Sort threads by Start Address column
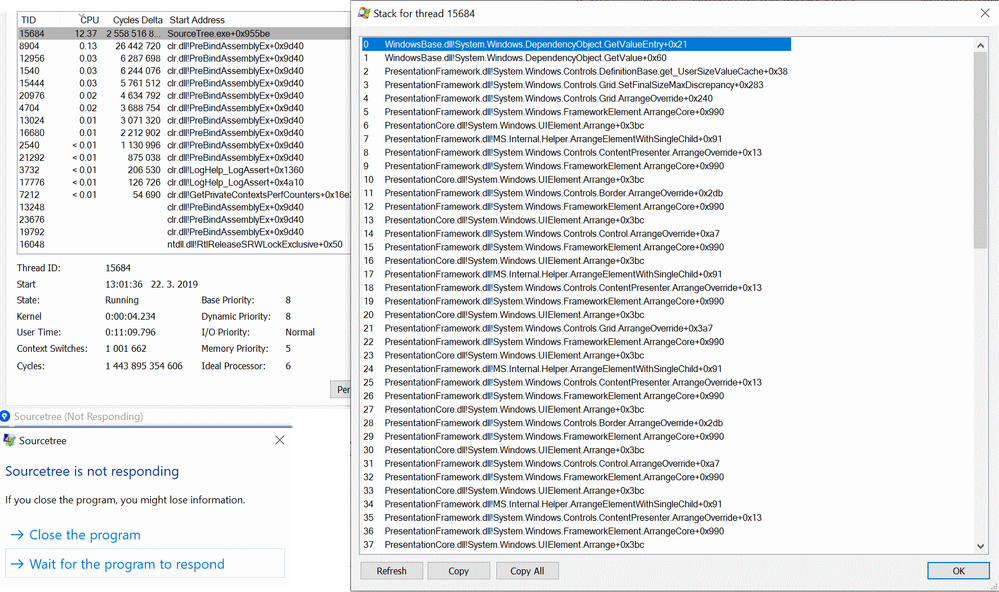999x592 pixels. pyautogui.click(x=197, y=20)
